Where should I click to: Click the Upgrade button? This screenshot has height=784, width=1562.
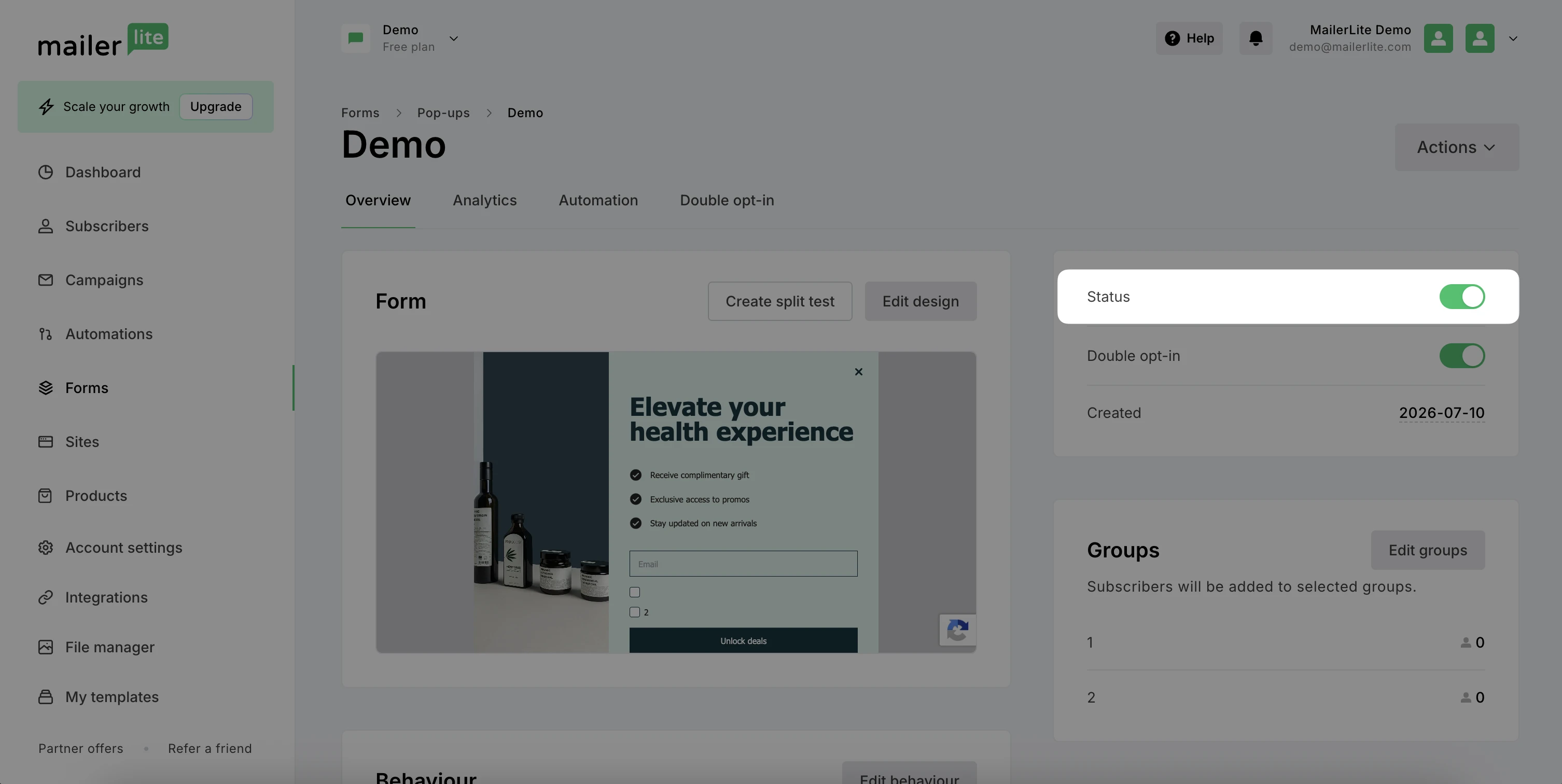coord(216,107)
